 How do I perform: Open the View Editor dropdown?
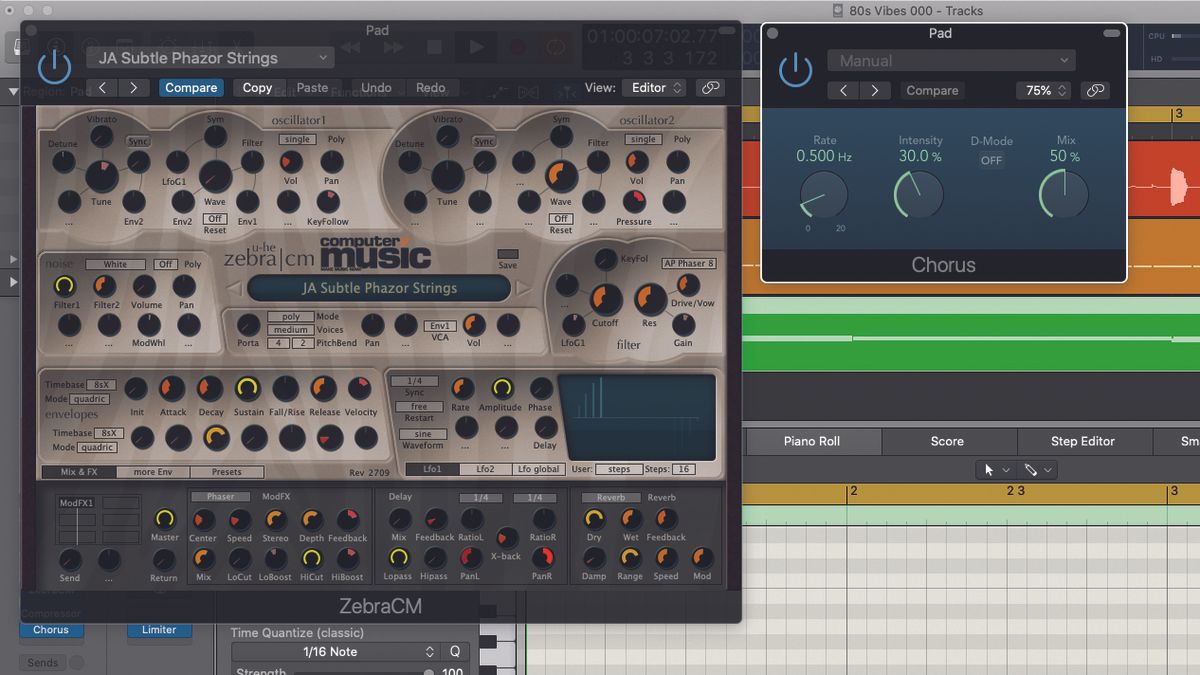pyautogui.click(x=654, y=87)
